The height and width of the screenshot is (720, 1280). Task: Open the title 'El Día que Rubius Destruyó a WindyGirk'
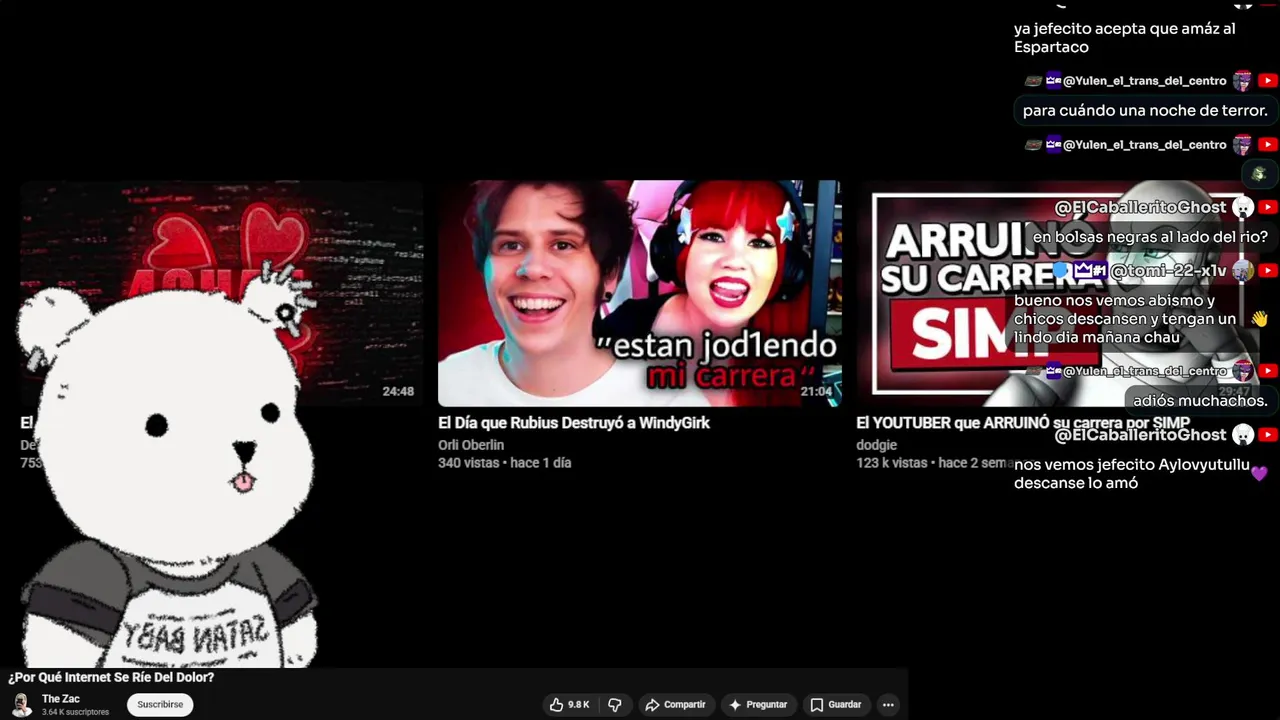[574, 423]
